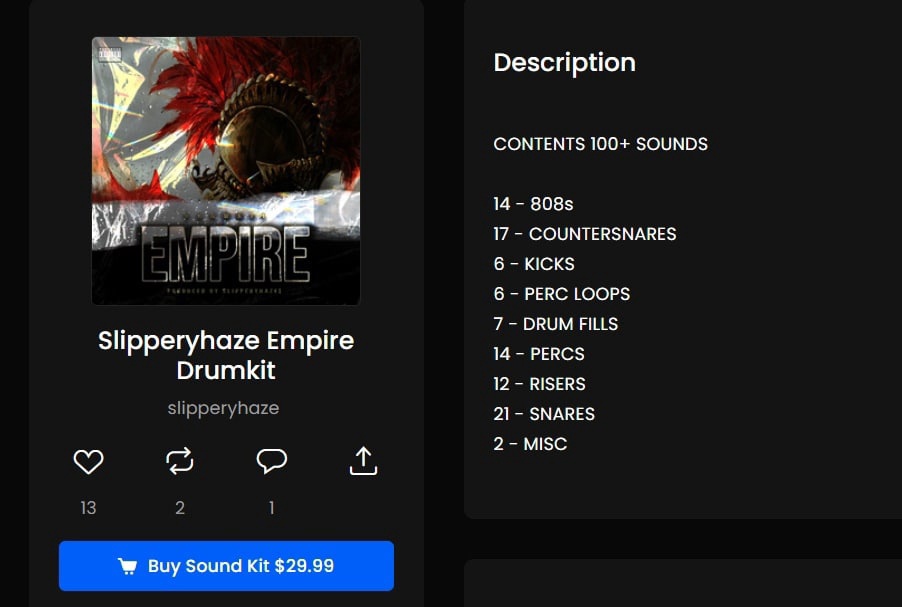Click the Description heading
This screenshot has height=607, width=902.
(x=564, y=63)
